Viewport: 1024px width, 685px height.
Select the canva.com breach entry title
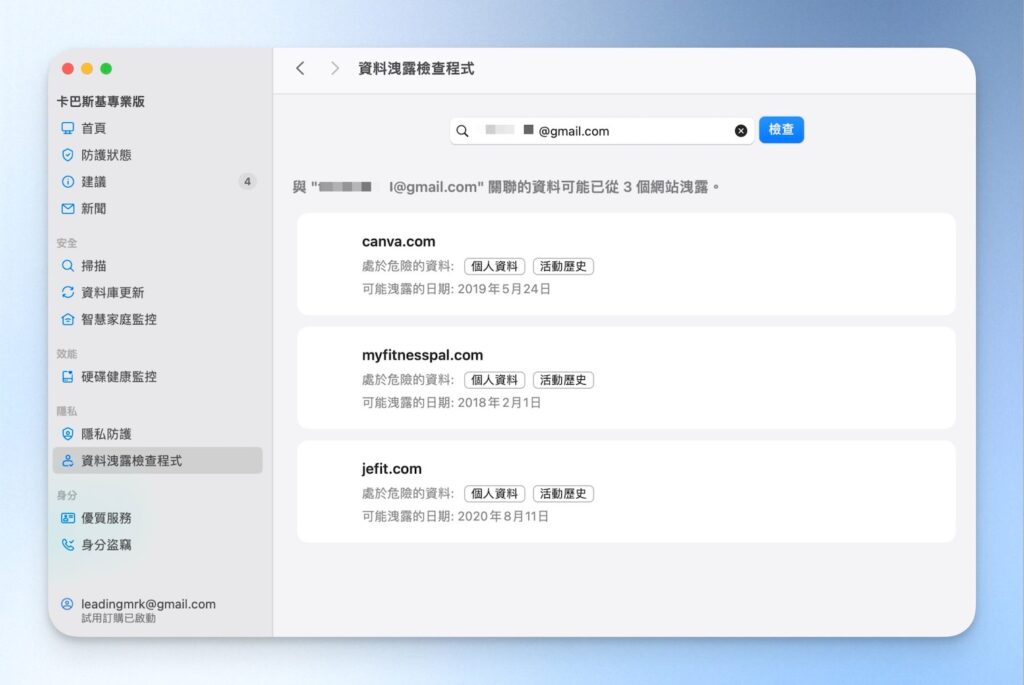coord(398,242)
